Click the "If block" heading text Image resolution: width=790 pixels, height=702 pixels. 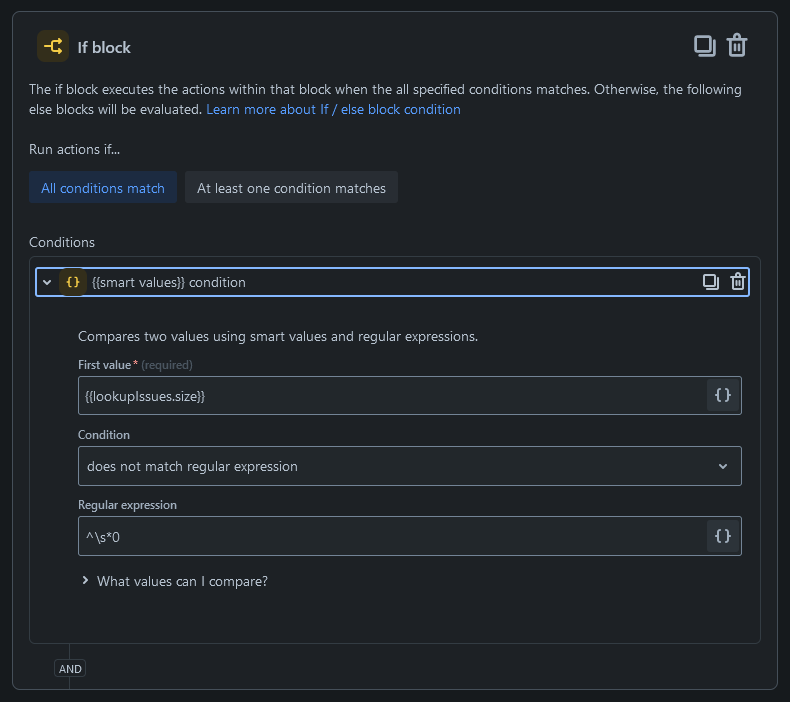pos(104,47)
